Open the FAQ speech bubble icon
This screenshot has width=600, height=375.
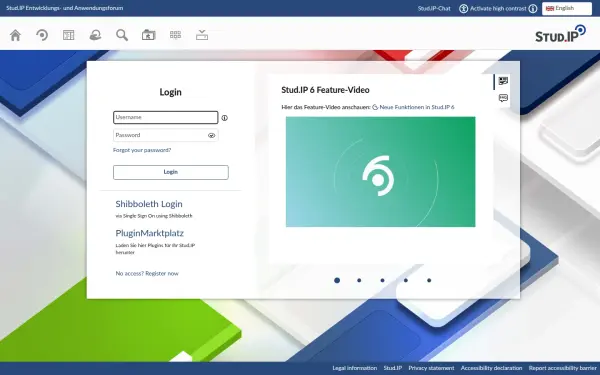(x=503, y=98)
